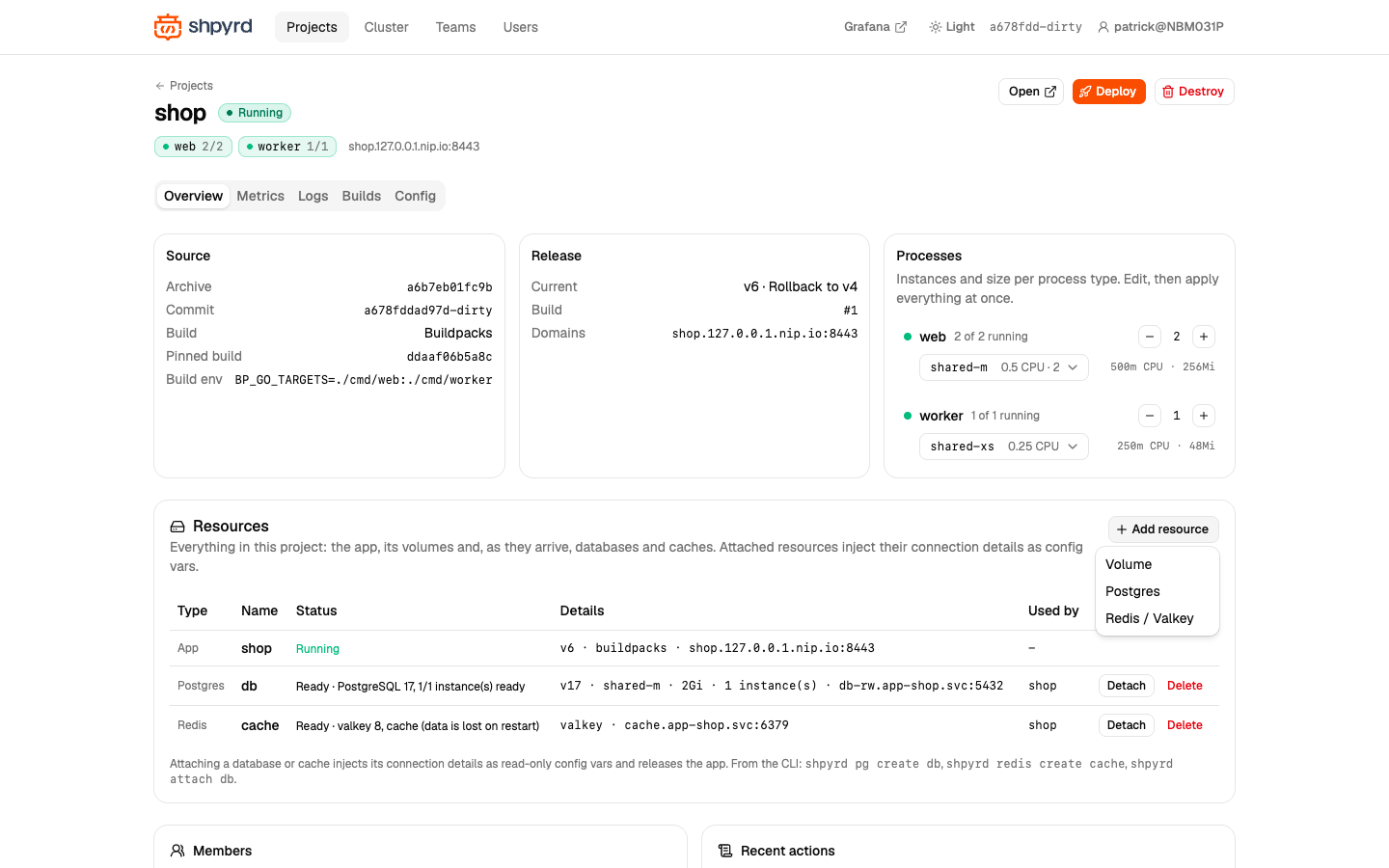Open the Users nav item
Viewport: 1389px width, 868px height.
point(521,27)
